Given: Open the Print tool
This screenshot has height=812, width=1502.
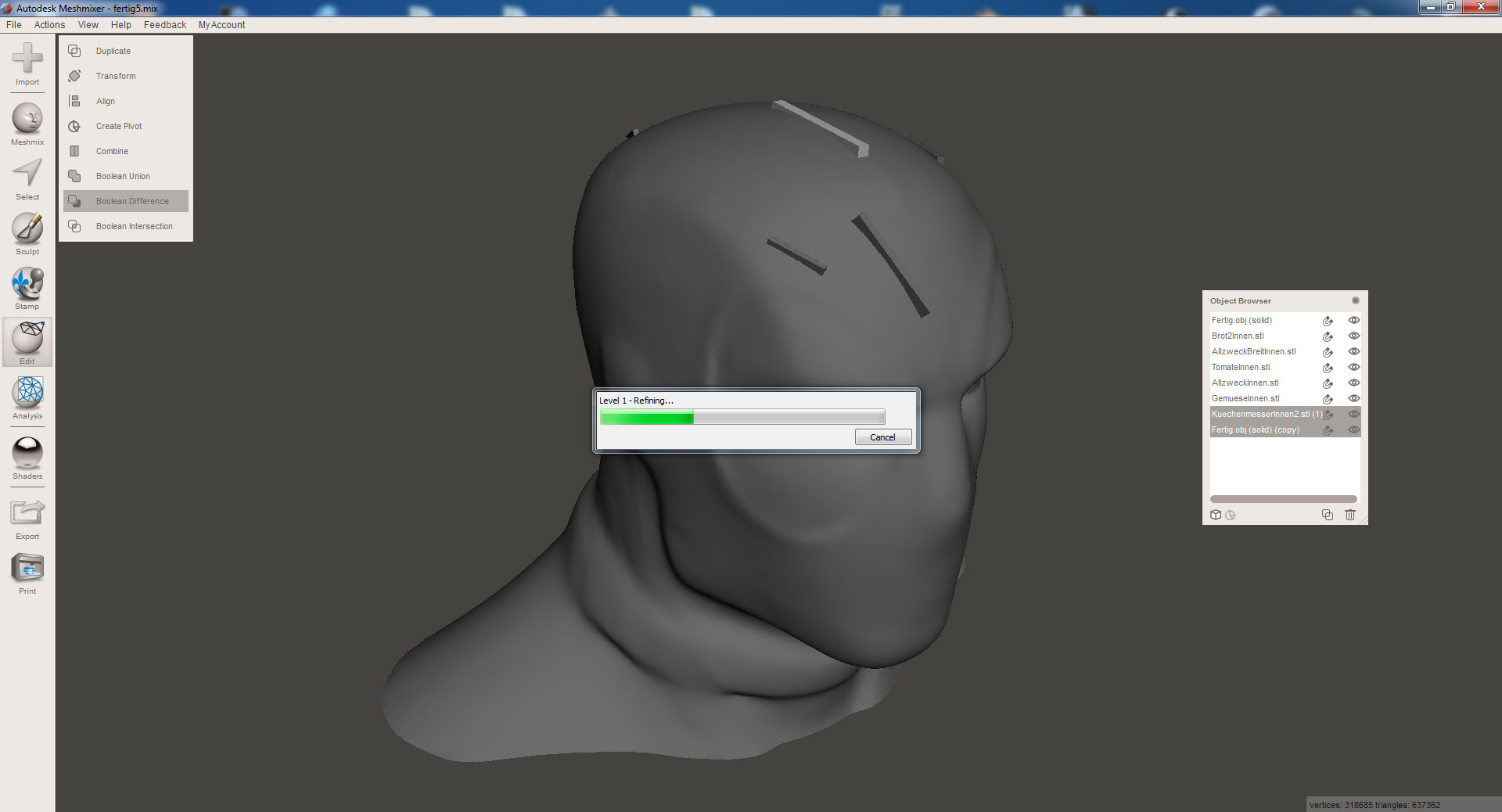Looking at the screenshot, I should [x=27, y=573].
